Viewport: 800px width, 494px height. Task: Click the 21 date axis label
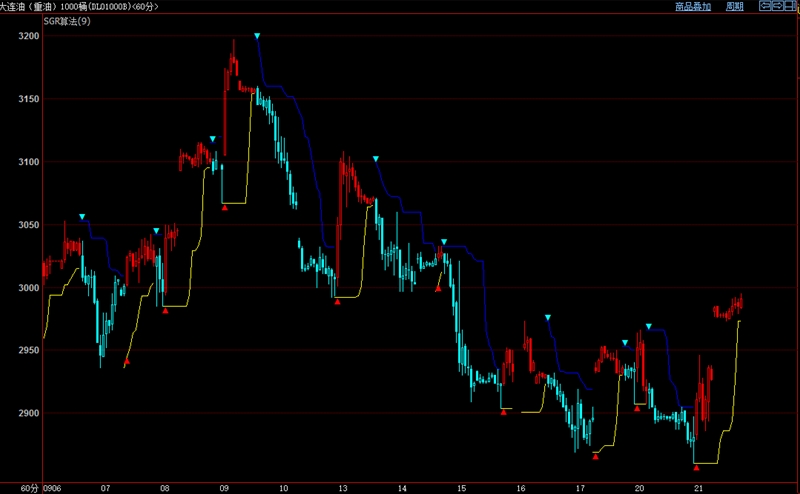[x=698, y=488]
